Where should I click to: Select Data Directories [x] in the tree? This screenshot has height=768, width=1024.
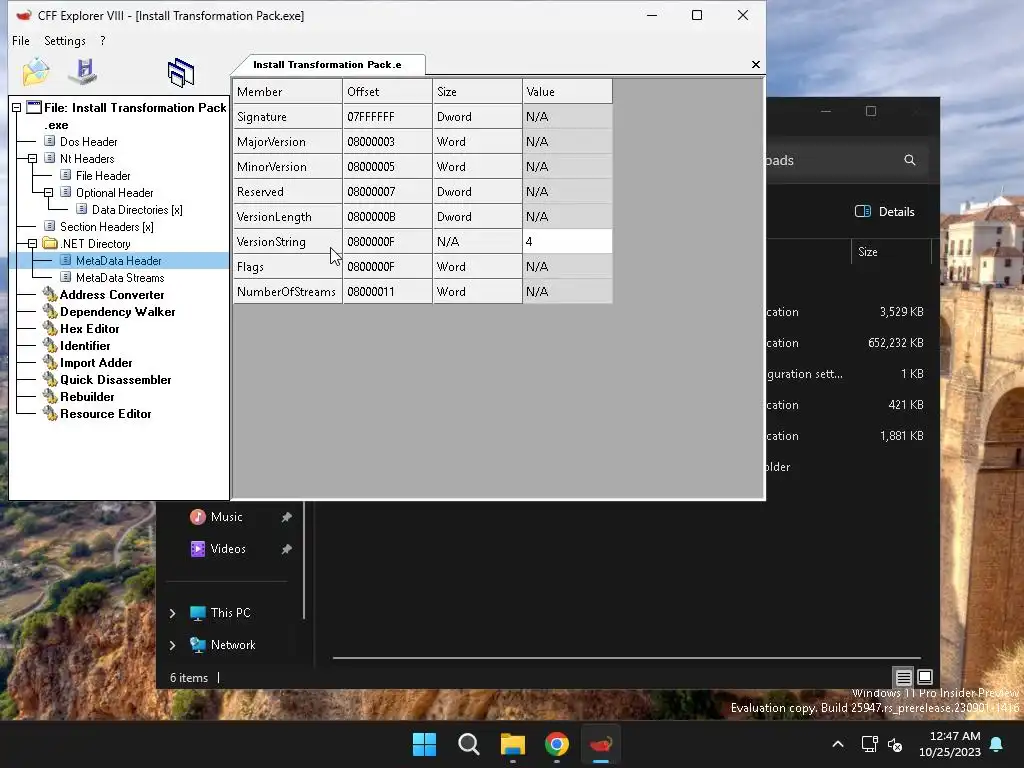coord(136,210)
